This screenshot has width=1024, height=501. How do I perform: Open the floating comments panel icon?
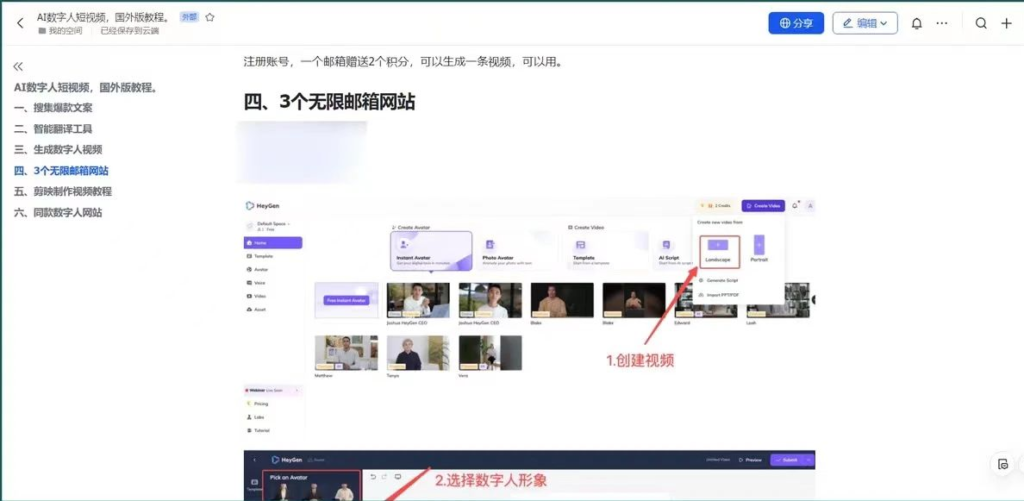[1003, 464]
